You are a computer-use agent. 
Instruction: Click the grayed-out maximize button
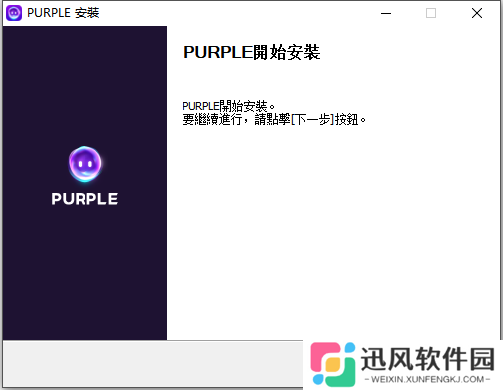[431, 13]
